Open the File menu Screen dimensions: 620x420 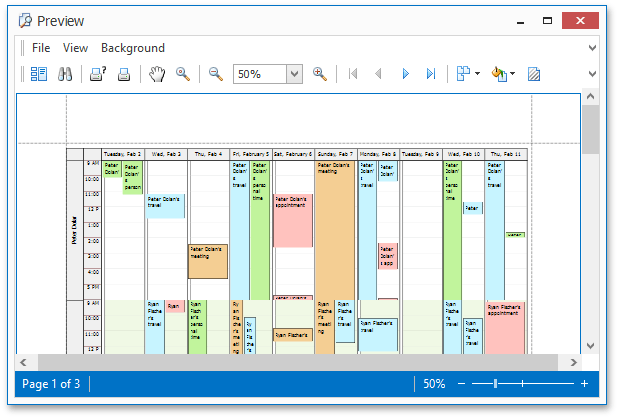[41, 48]
